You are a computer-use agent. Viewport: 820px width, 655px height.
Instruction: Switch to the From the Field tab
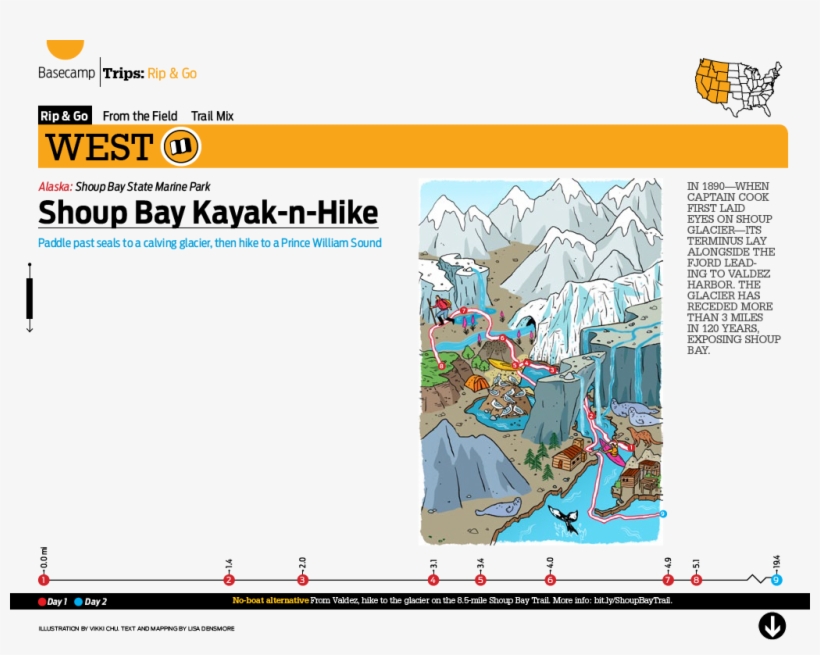(140, 116)
